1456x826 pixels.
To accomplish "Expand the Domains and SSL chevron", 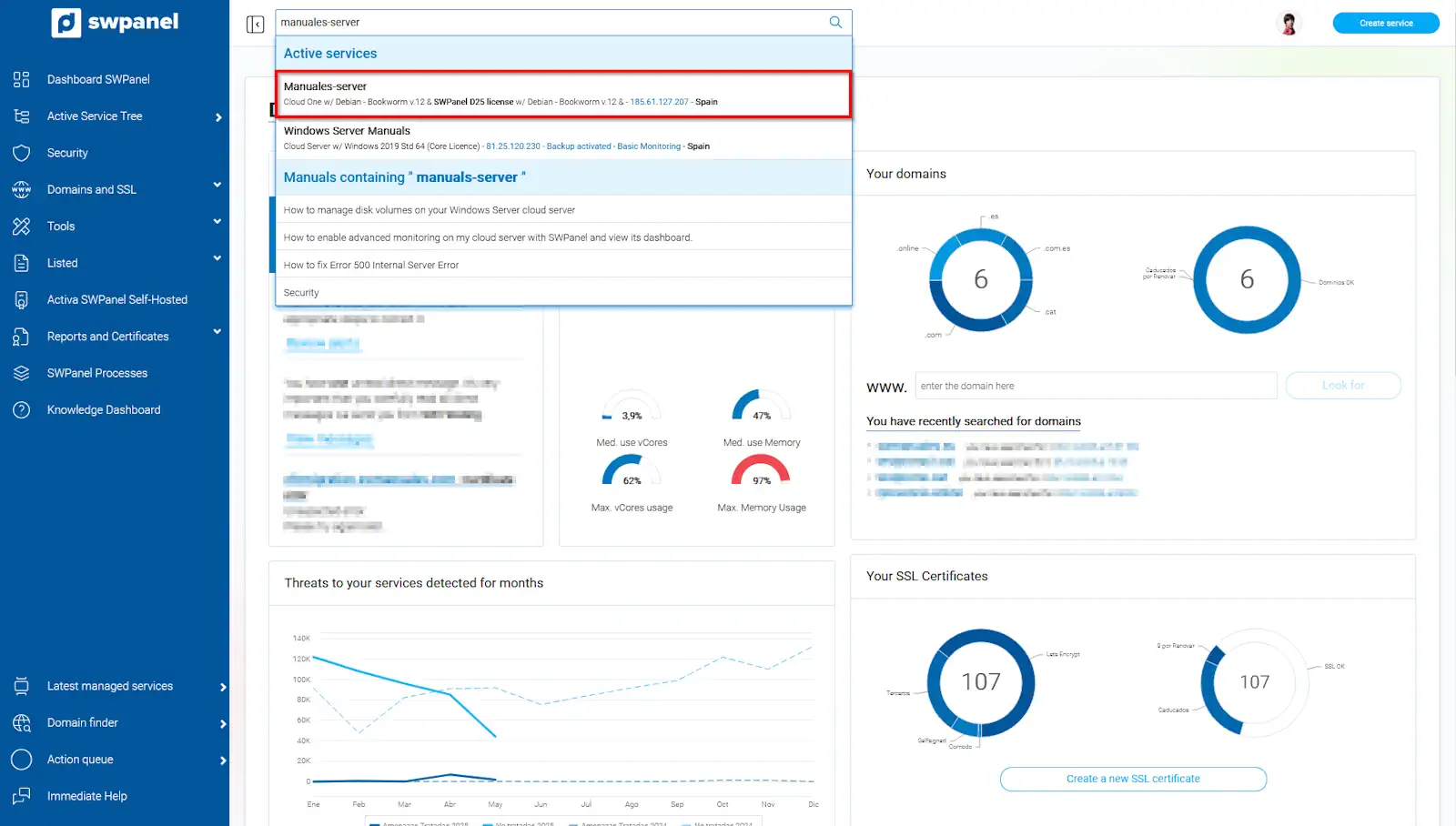I will coord(217,185).
